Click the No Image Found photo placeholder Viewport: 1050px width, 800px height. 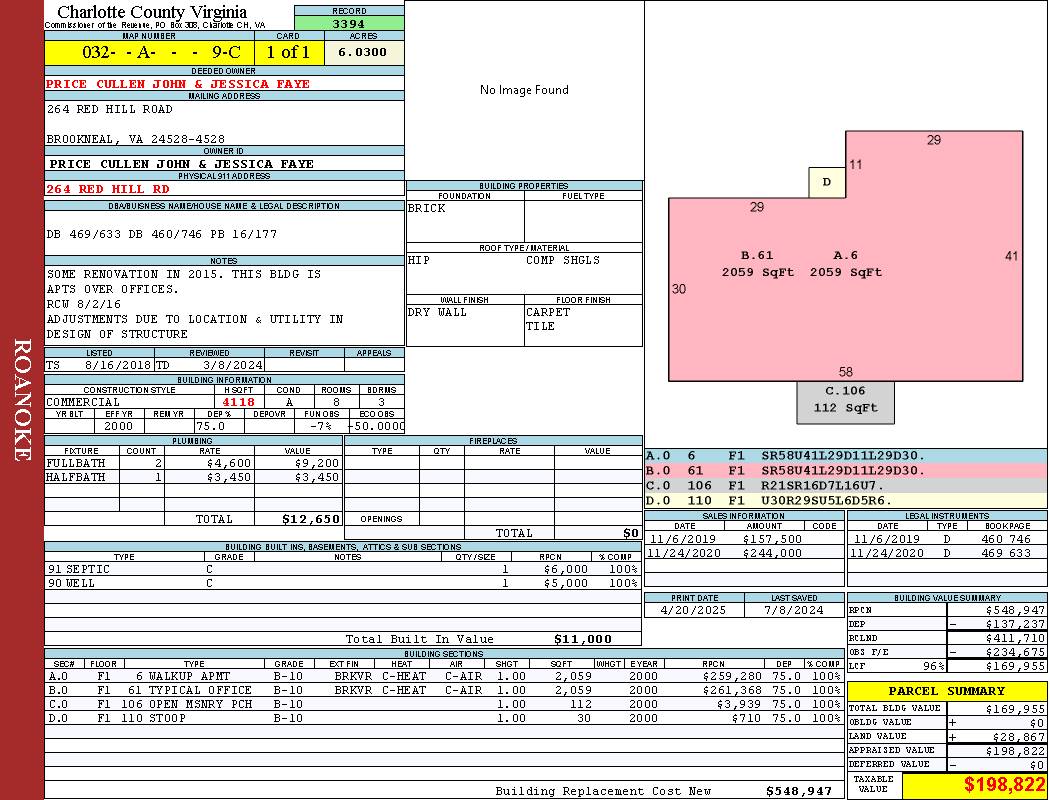click(524, 90)
